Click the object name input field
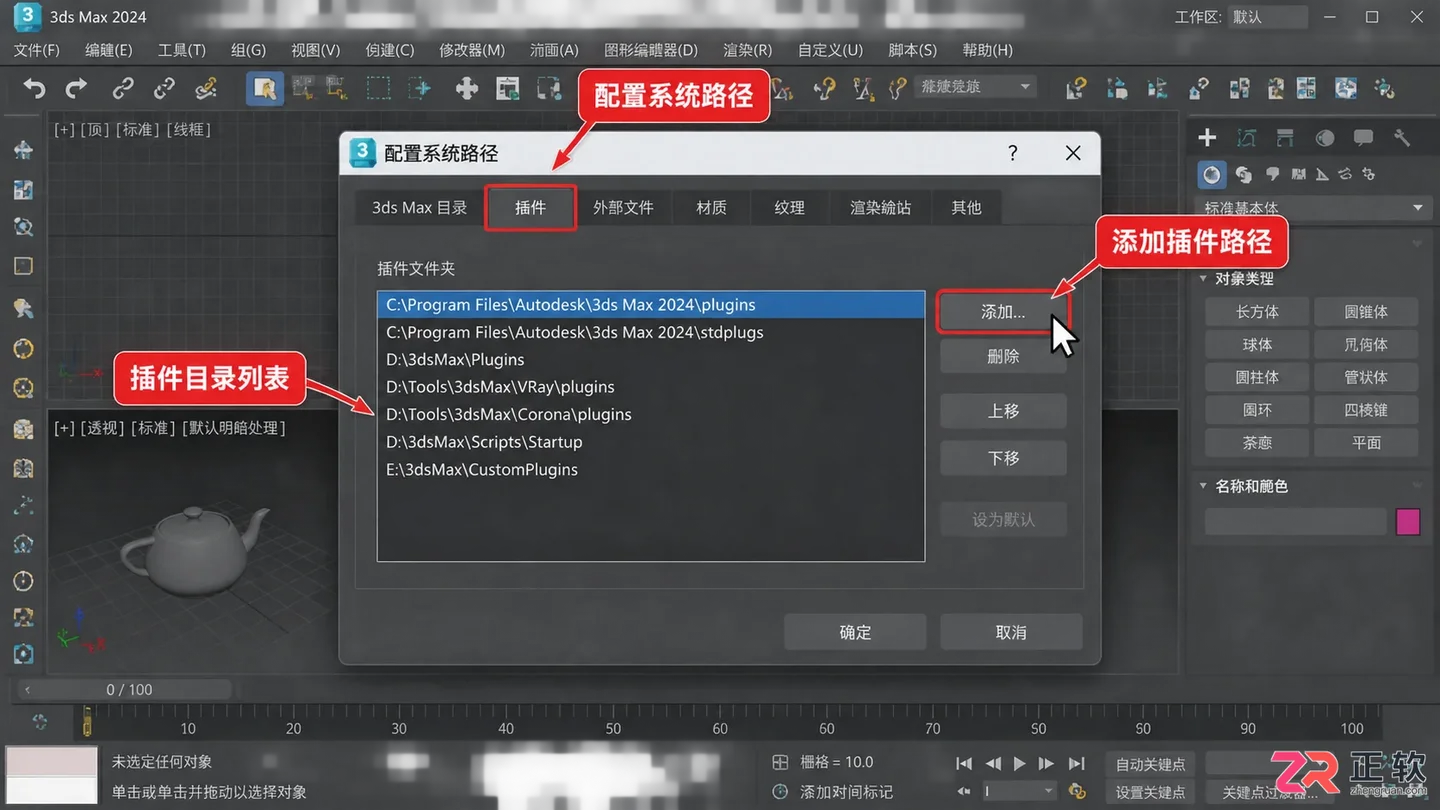Image resolution: width=1440 pixels, height=810 pixels. (1297, 521)
